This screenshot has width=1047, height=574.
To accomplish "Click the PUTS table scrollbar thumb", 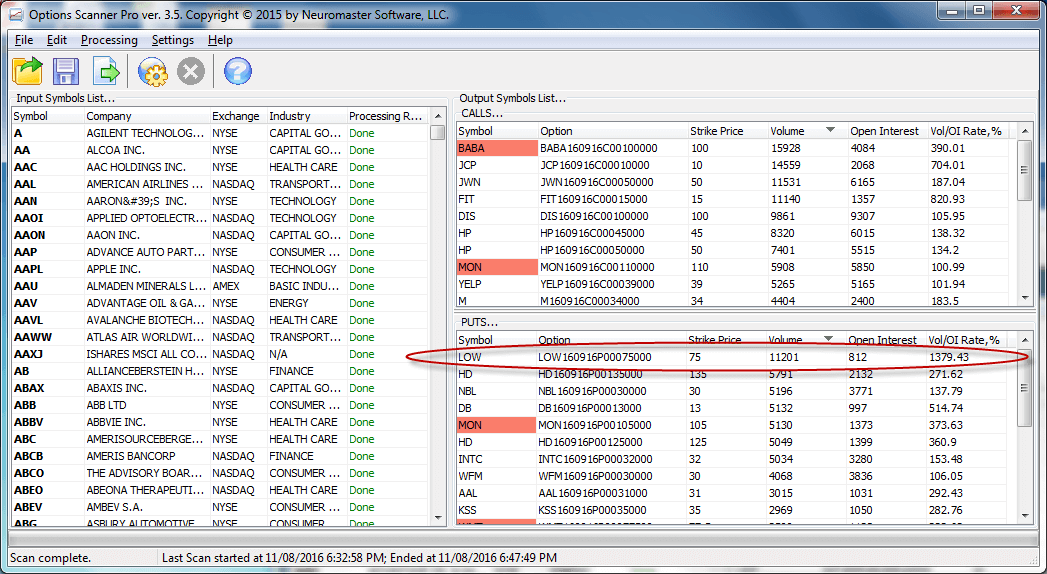I will point(1025,388).
